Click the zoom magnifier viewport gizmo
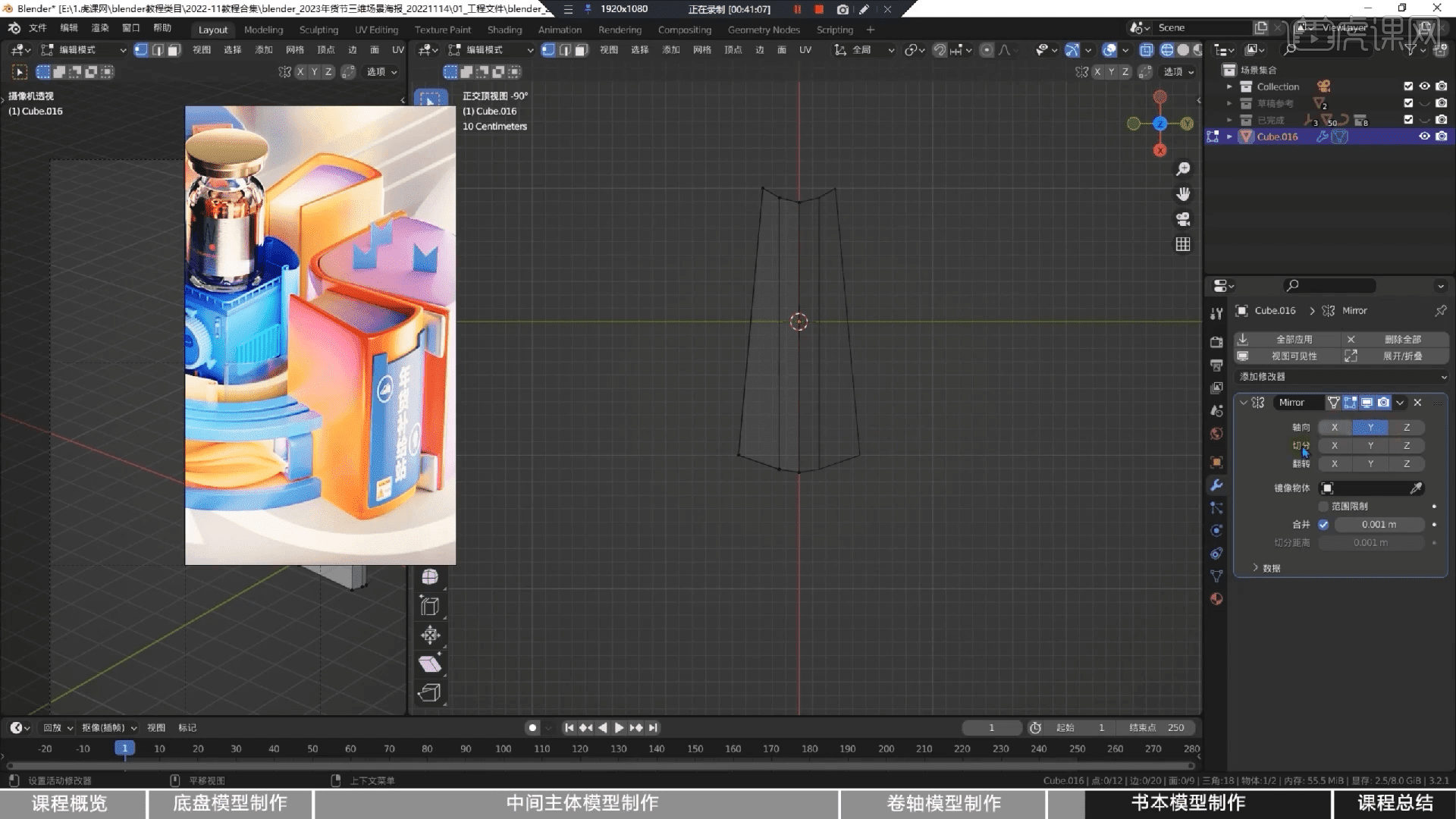1456x819 pixels. [1182, 169]
